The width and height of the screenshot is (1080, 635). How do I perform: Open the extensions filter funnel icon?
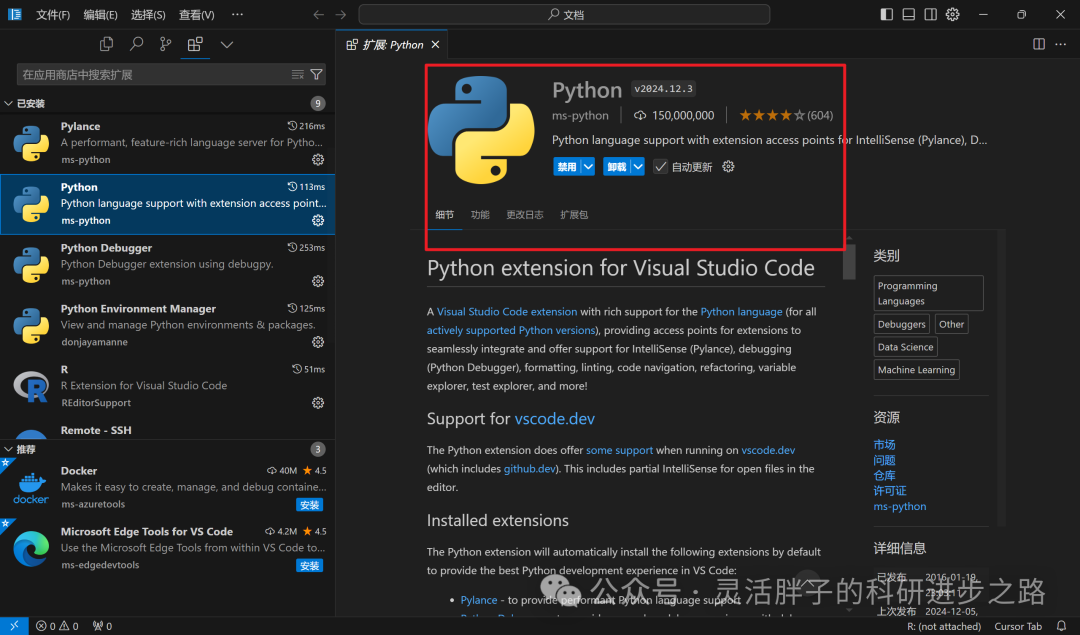coord(316,74)
